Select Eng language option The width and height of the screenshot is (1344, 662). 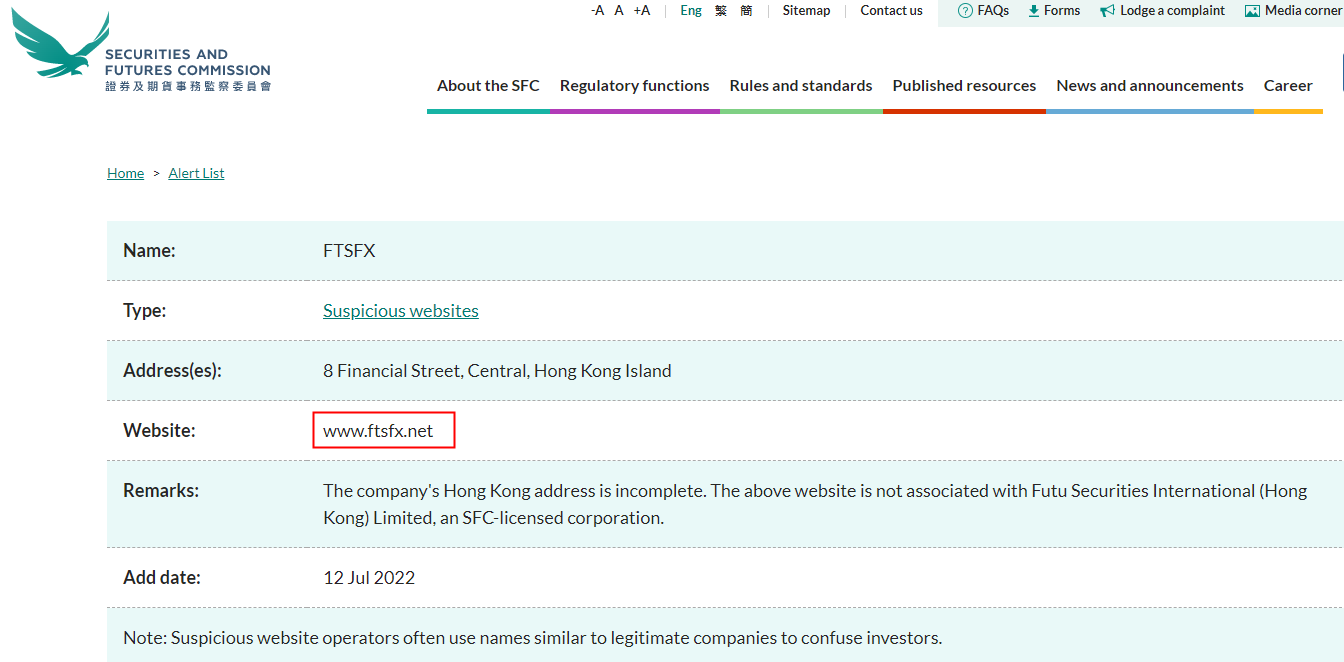(x=691, y=10)
